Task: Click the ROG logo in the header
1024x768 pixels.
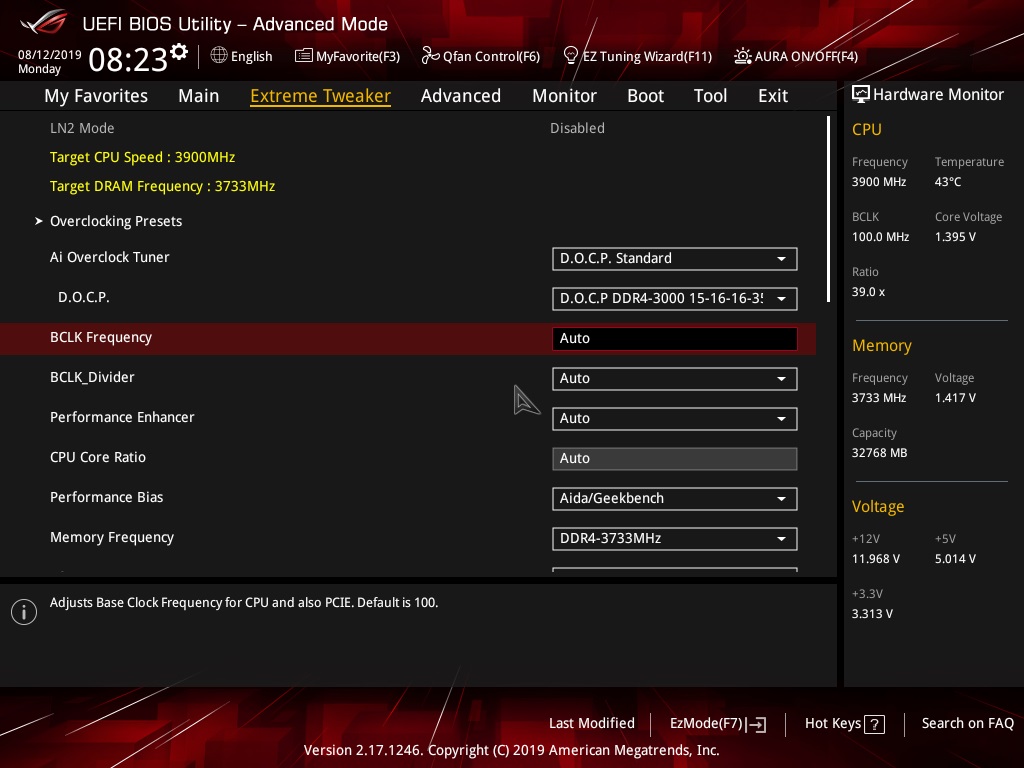Action: (44, 23)
